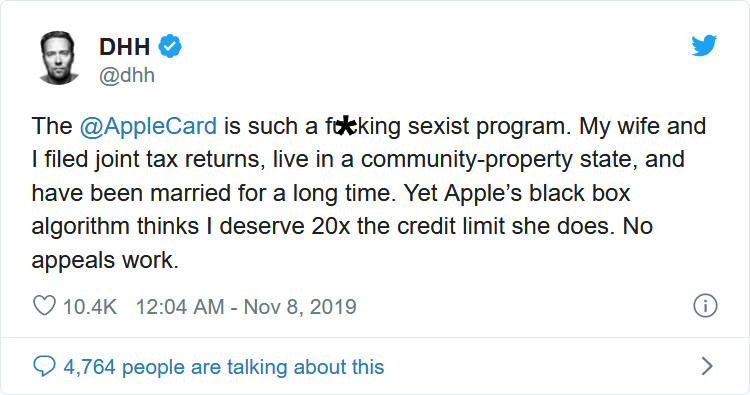Screen dimensions: 750x395
Task: Click the phrase "sexist program" in the tweet
Action: click(x=486, y=127)
